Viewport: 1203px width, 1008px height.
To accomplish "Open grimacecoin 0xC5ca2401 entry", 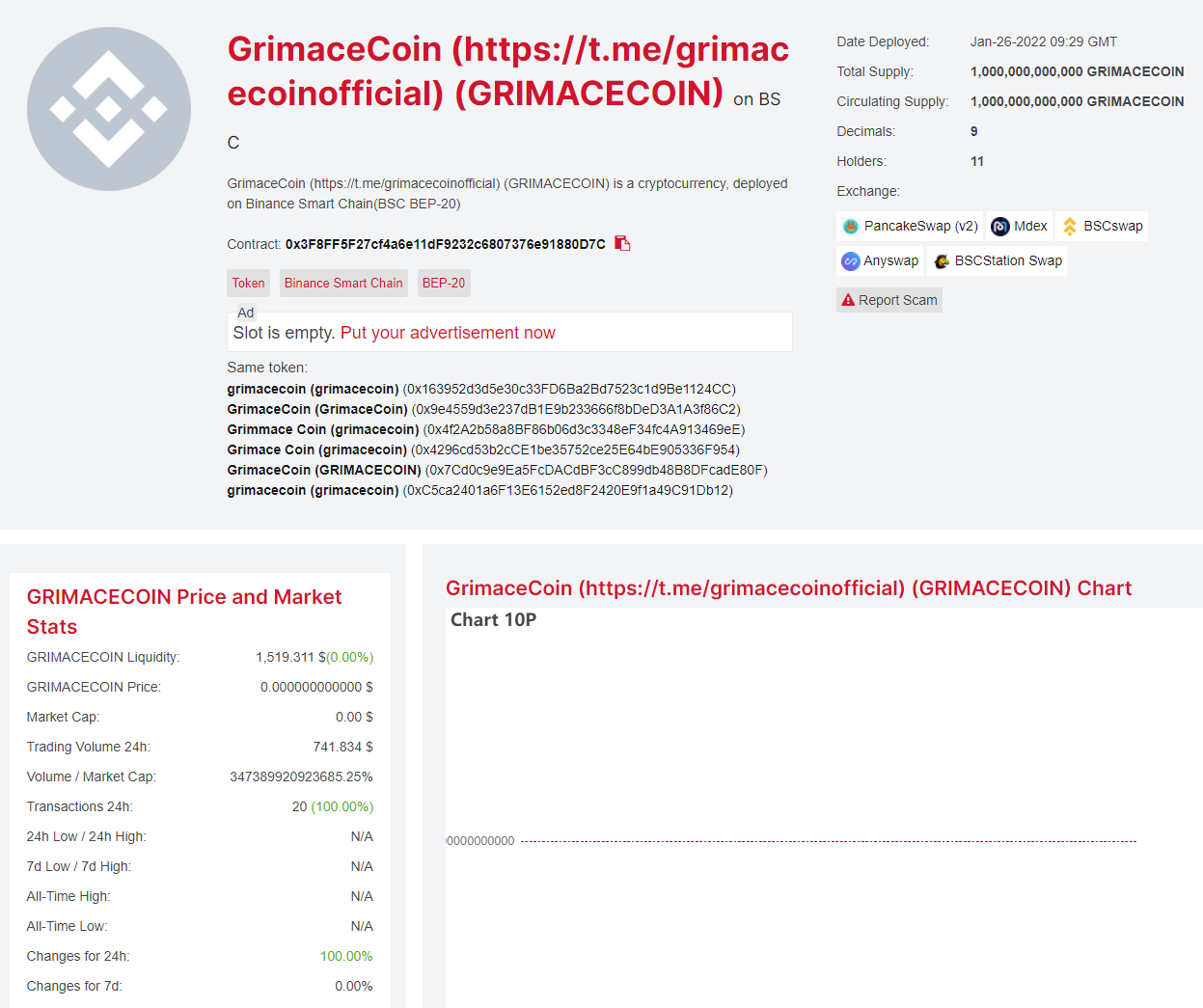I will click(x=479, y=490).
